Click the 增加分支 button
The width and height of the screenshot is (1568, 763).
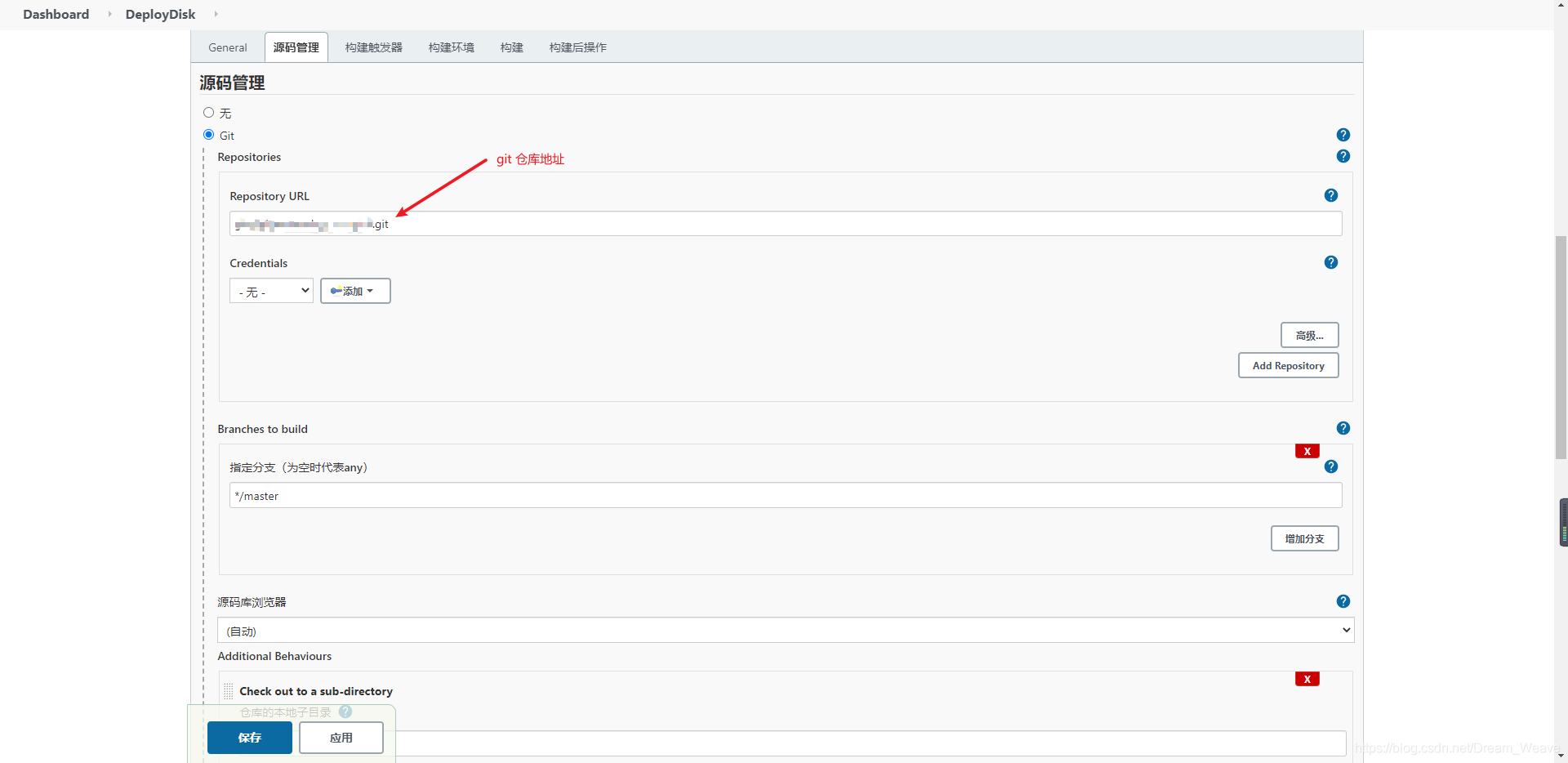pos(1305,538)
